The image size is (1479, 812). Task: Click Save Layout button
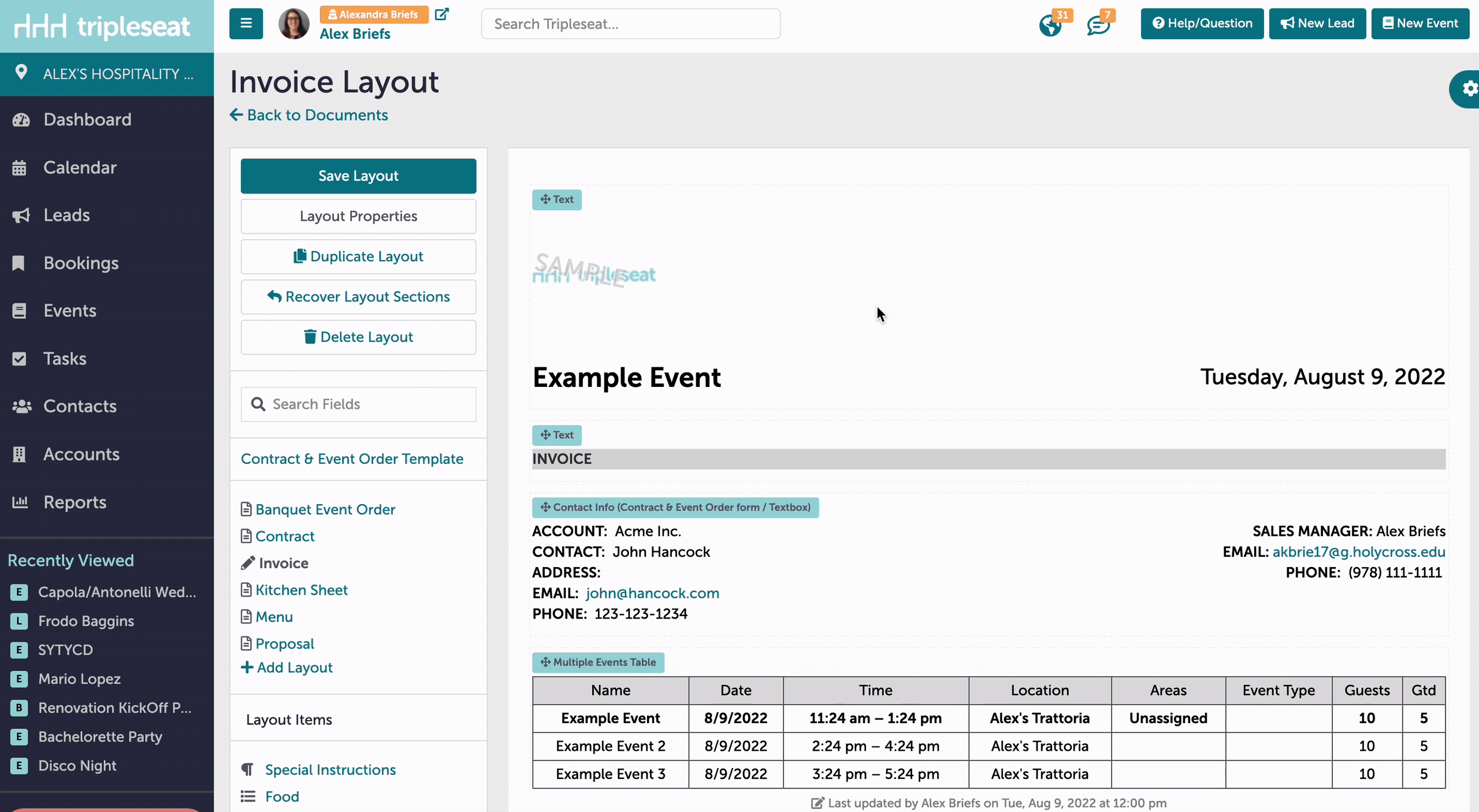tap(358, 176)
